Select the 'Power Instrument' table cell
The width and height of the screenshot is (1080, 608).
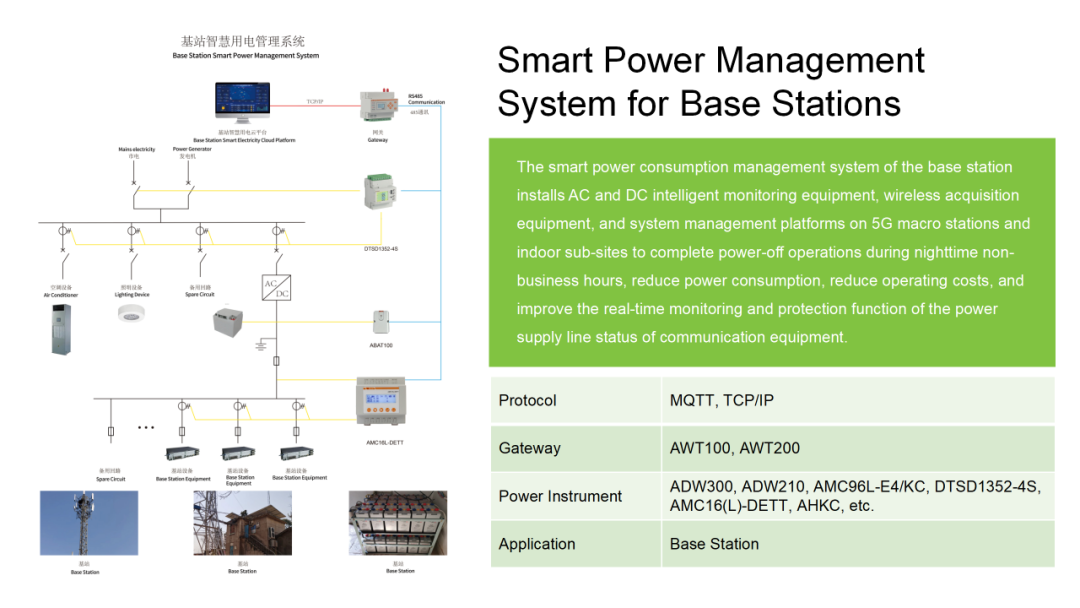pyautogui.click(x=575, y=496)
